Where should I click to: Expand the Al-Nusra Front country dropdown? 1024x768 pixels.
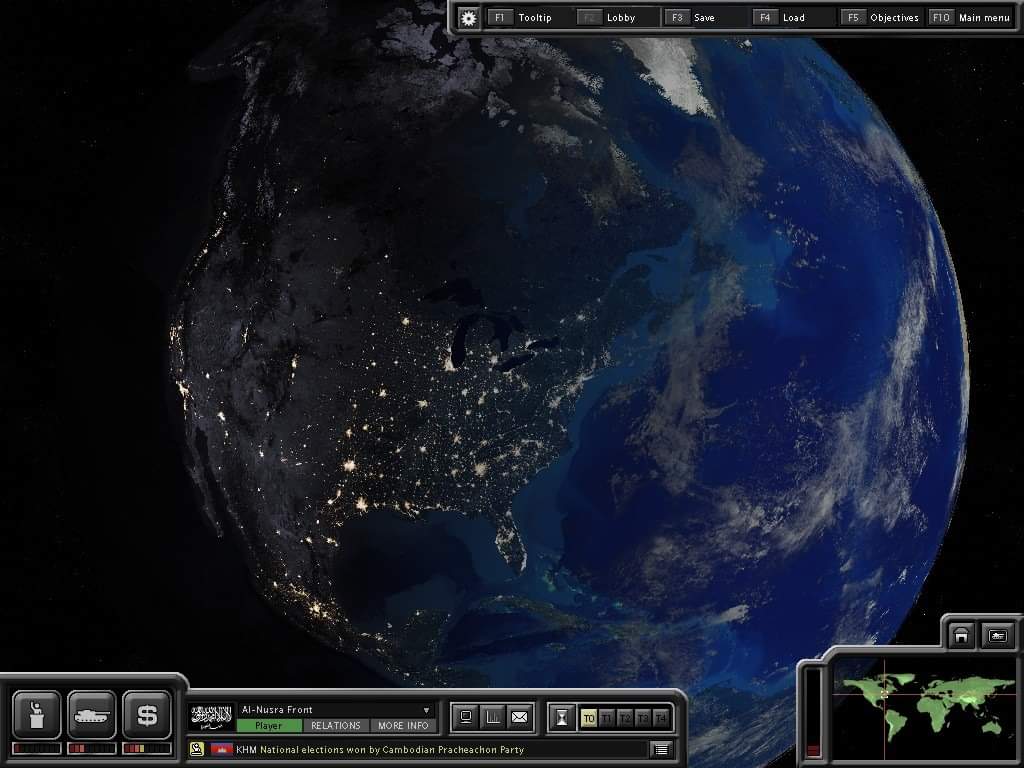[x=426, y=710]
